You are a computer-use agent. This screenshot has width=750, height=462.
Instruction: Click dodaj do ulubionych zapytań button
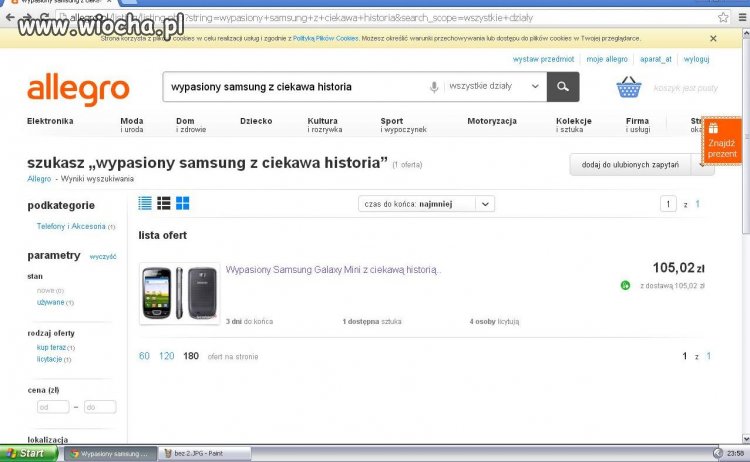point(630,165)
